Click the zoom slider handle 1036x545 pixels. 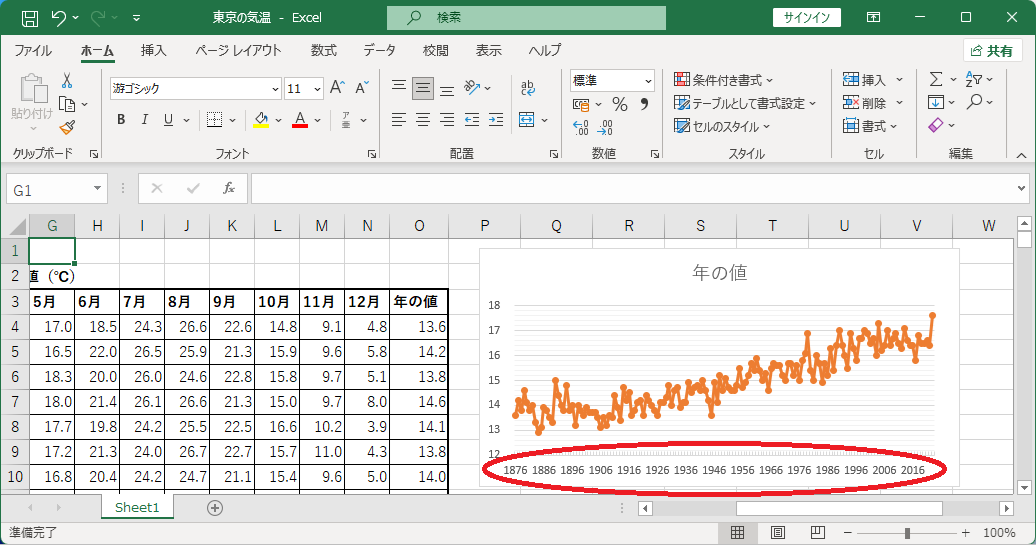[908, 532]
